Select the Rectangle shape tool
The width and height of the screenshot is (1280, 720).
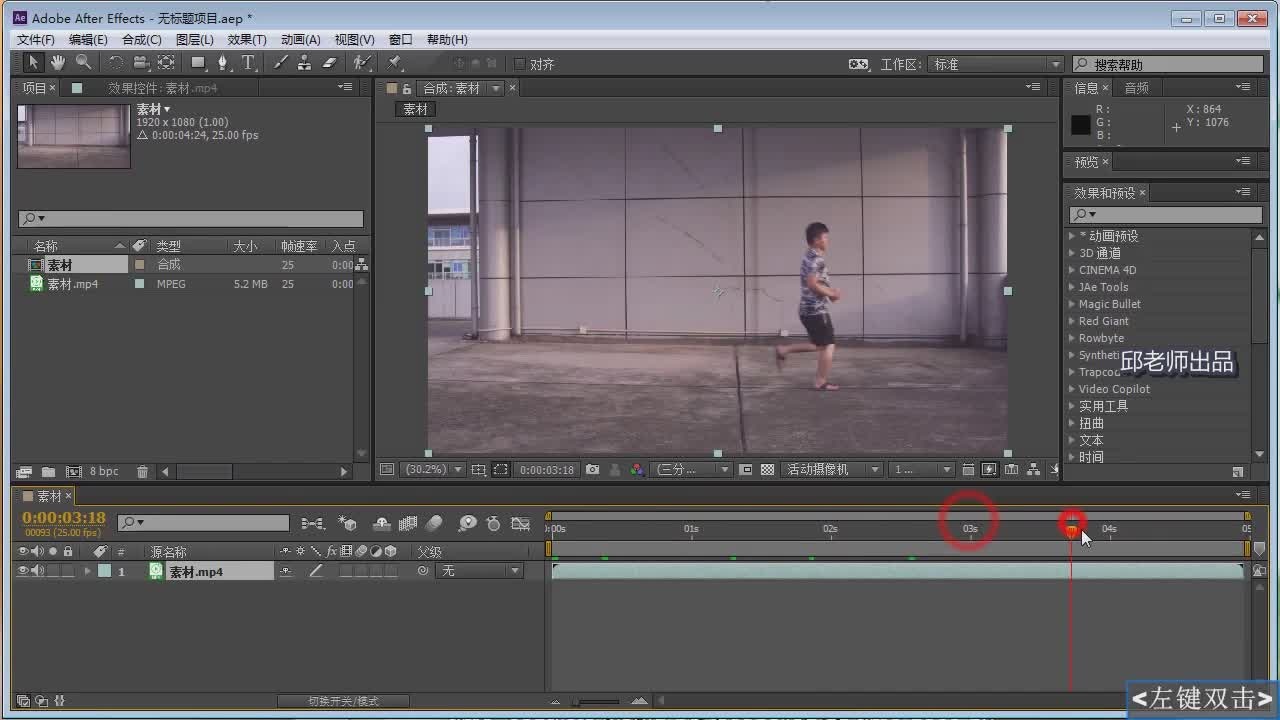(199, 62)
